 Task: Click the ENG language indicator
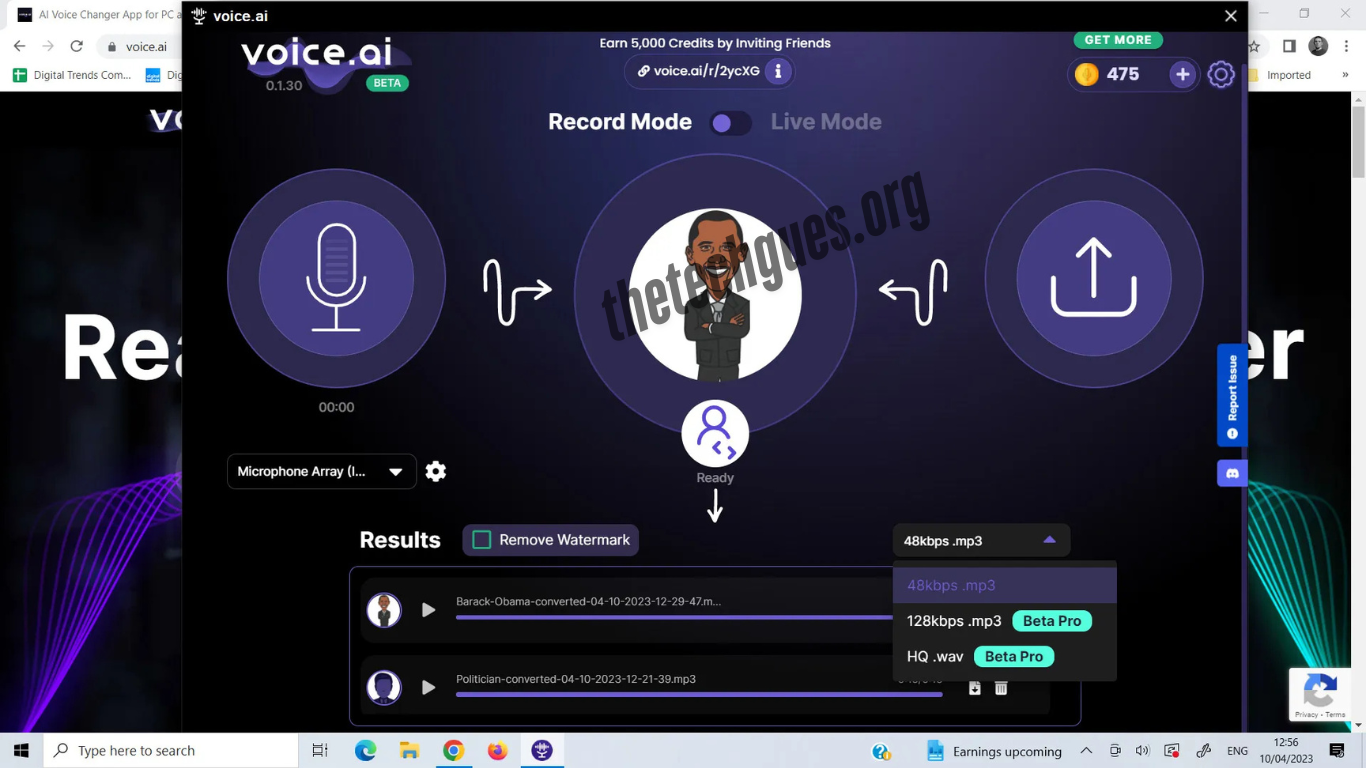(1237, 751)
